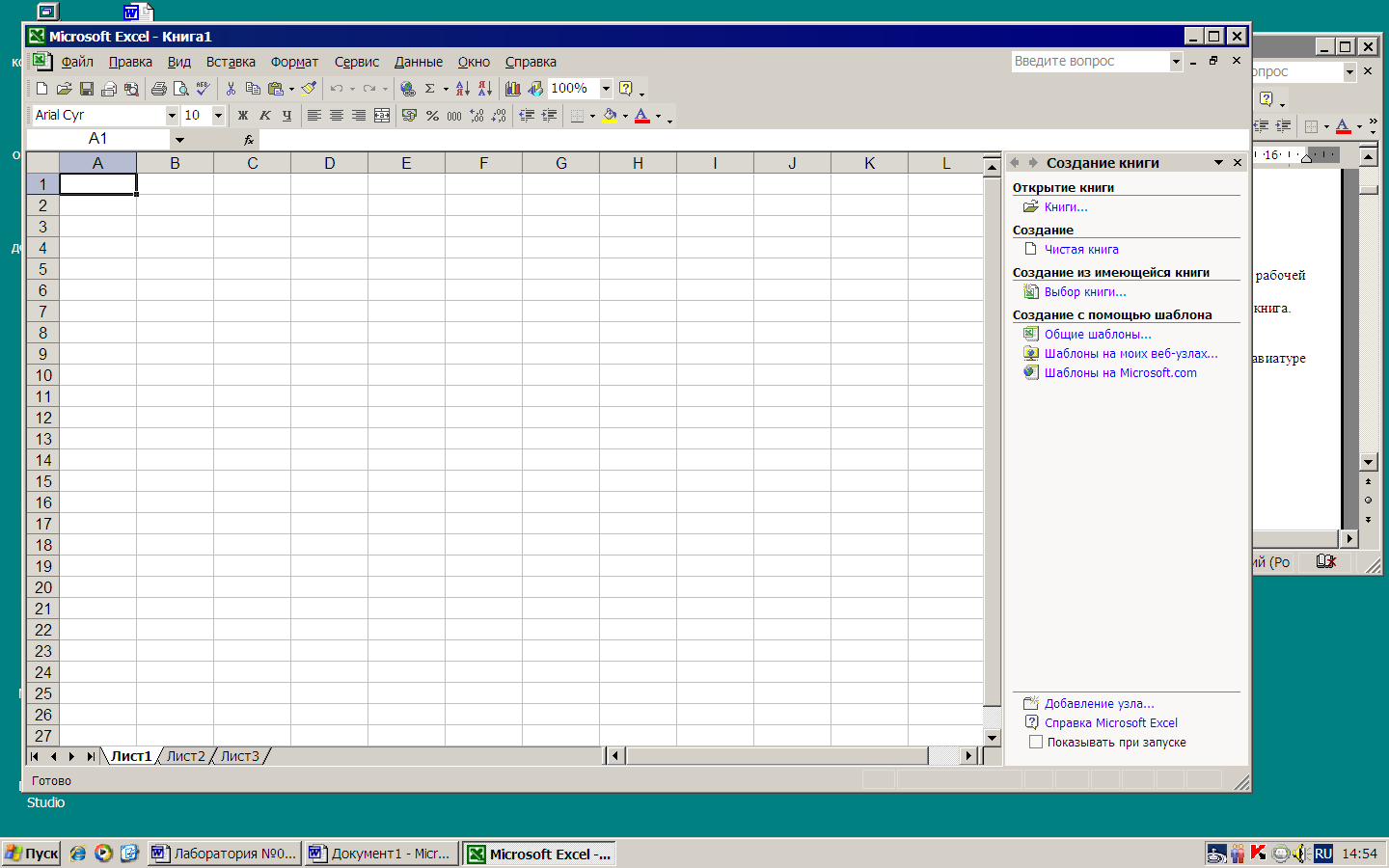Switch to the Лист2 sheet tab
This screenshot has width=1389, height=868.
[186, 756]
